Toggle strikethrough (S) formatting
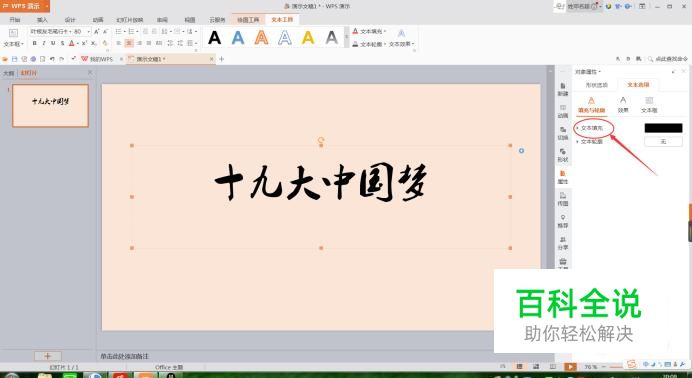 pyautogui.click(x=62, y=43)
